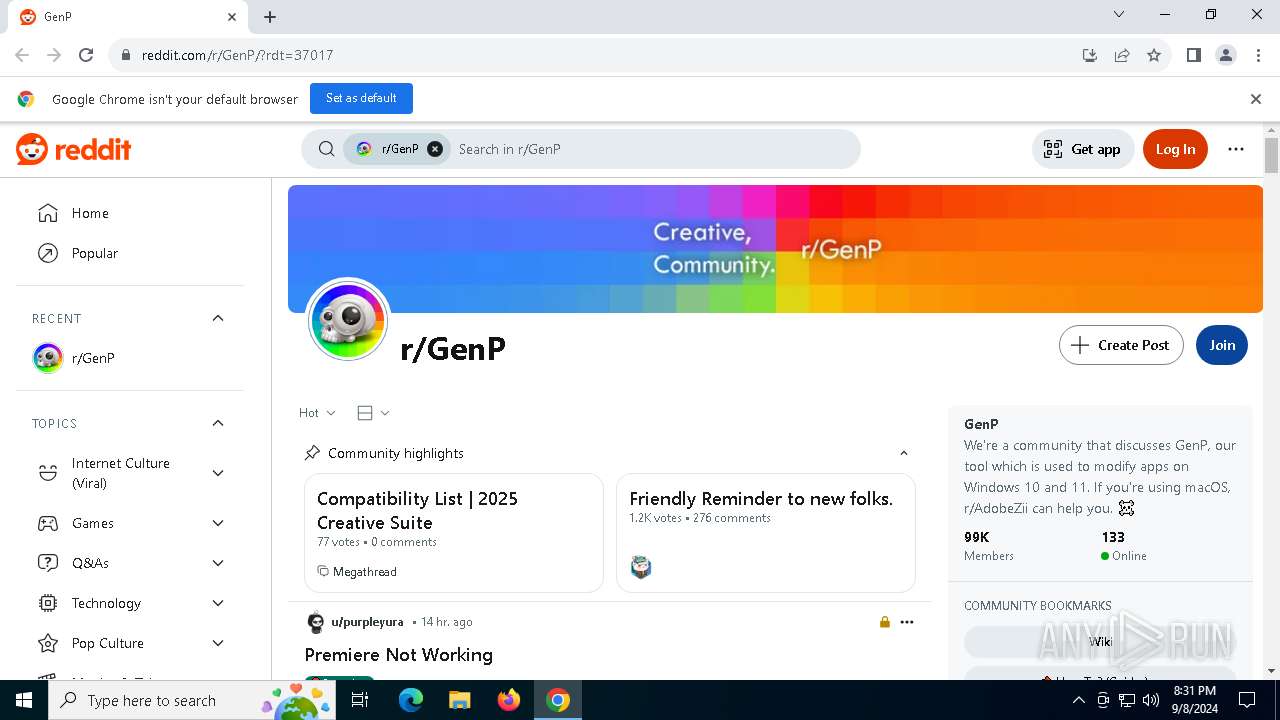
Task: Open Task View on taskbar
Action: 360,700
